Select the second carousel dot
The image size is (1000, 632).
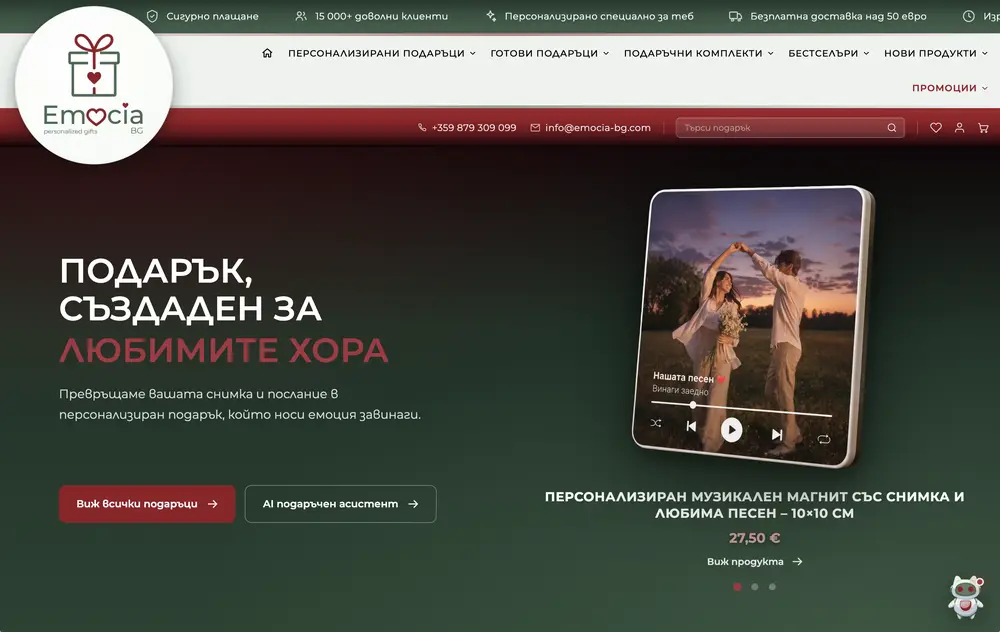(x=754, y=587)
